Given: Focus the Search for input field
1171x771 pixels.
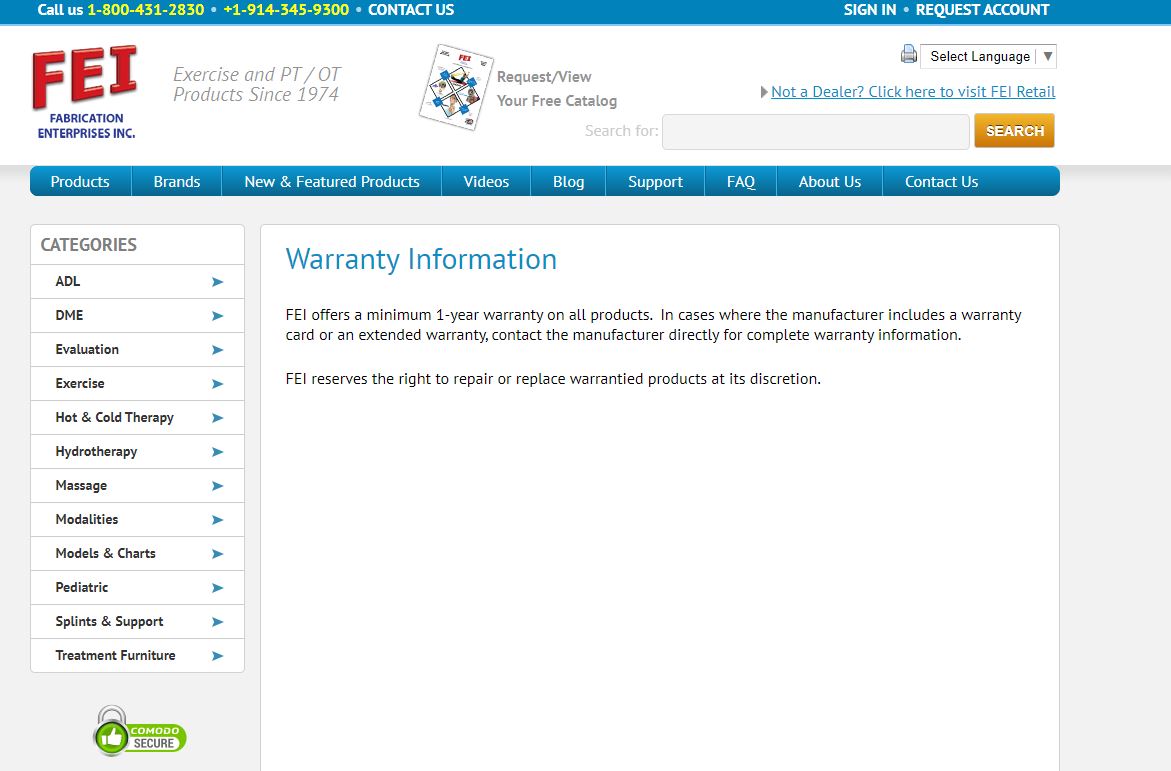Looking at the screenshot, I should pyautogui.click(x=815, y=131).
